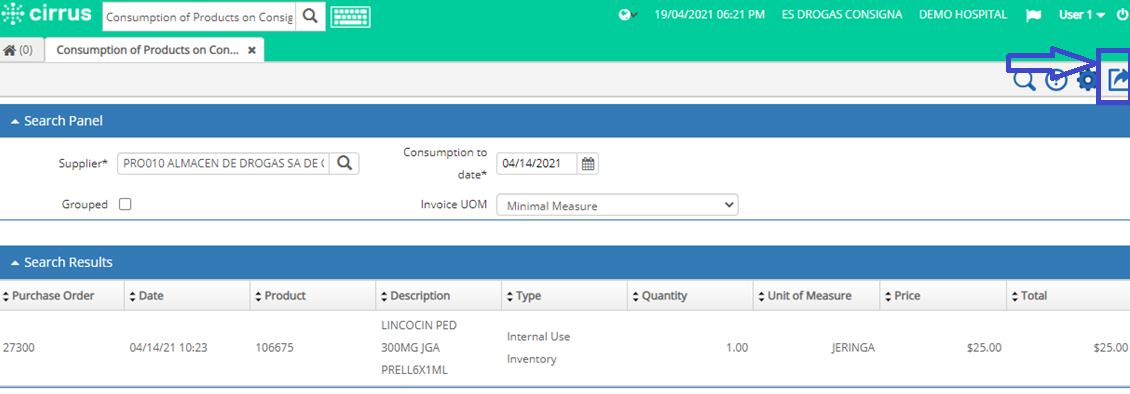Viewport: 1130px width, 394px height.
Task: Click the JERINGA unit cell
Action: [853, 348]
